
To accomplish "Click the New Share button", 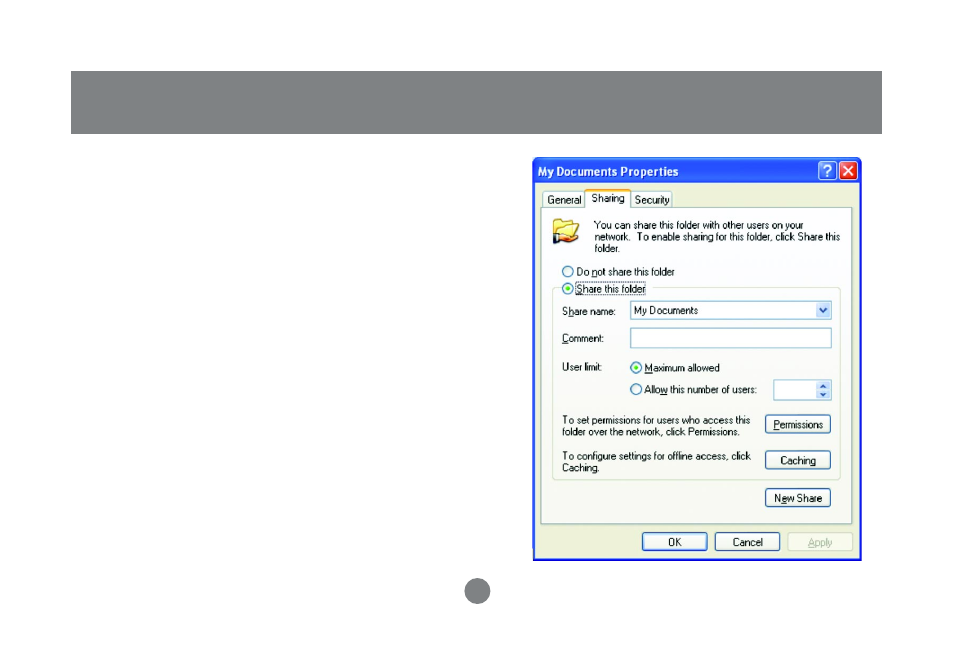I will tap(798, 498).
